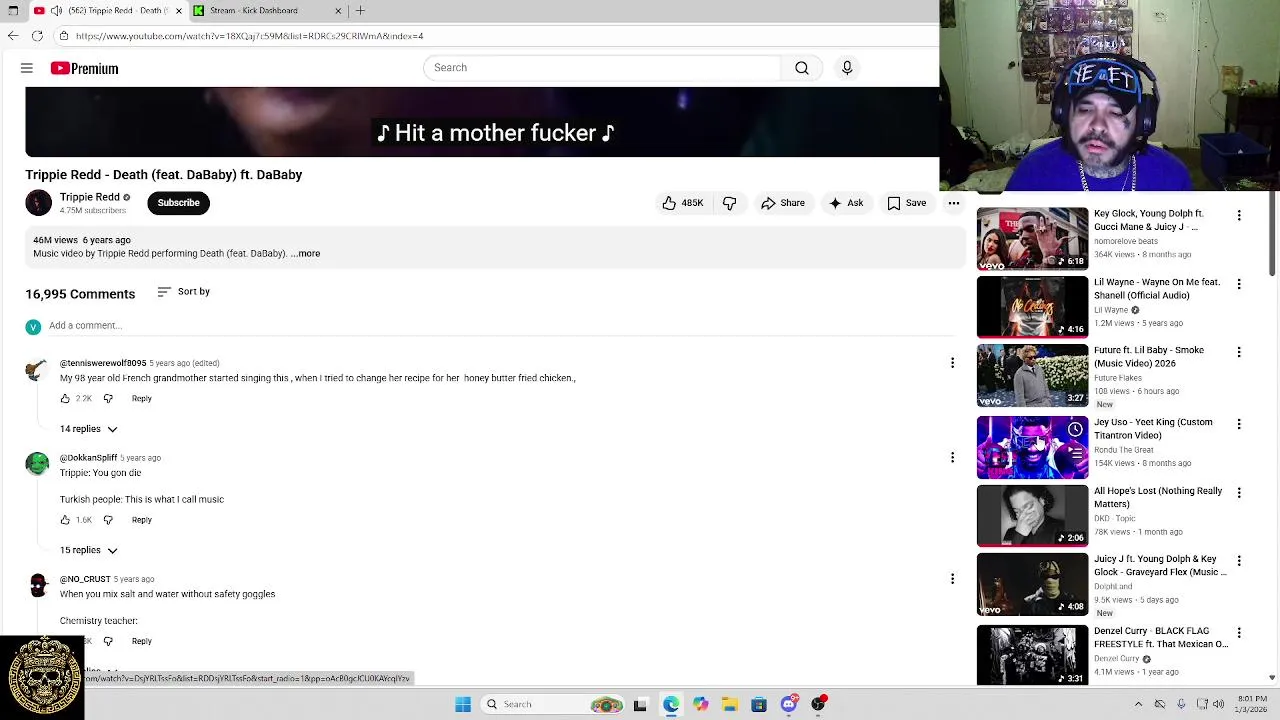Click the browser address bar URL

[x=249, y=36]
